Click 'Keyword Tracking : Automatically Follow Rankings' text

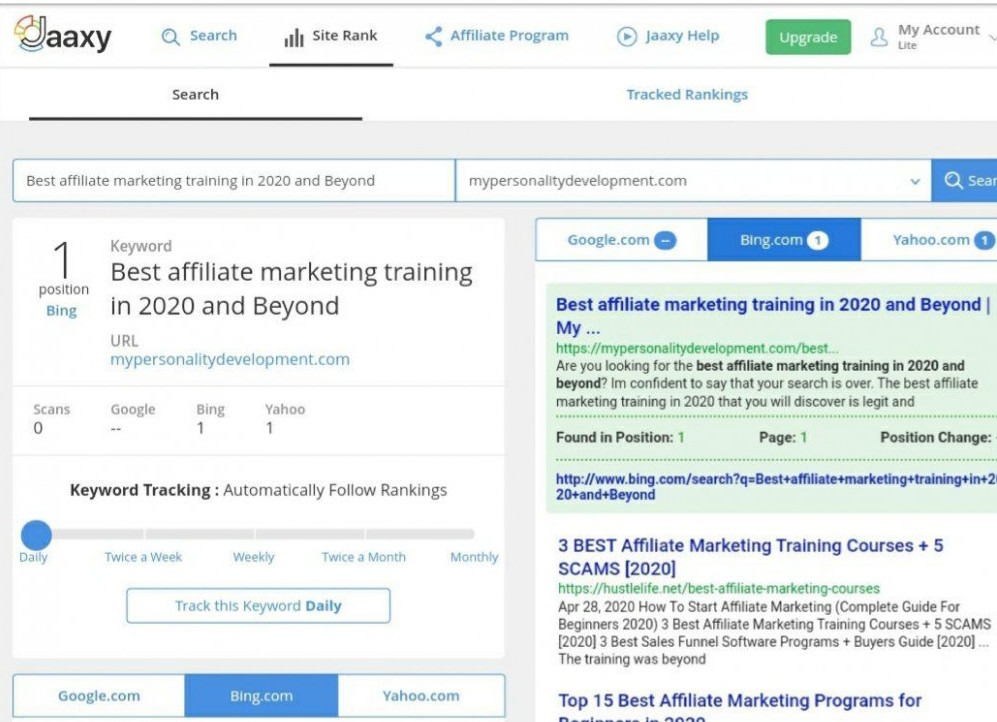(258, 490)
